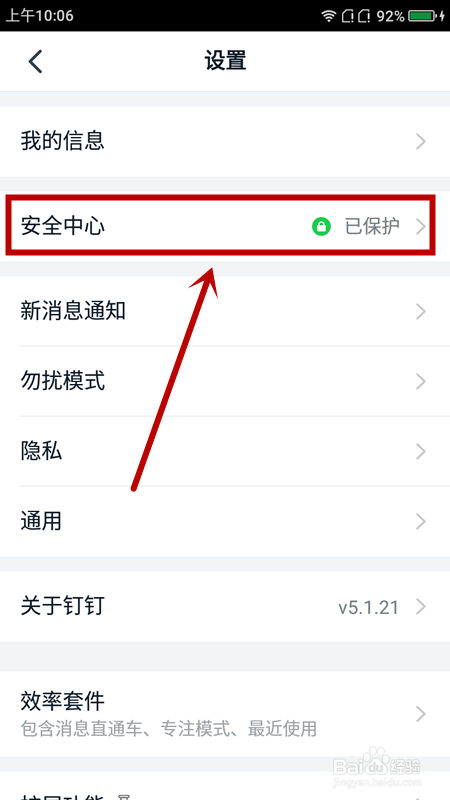Tap the Wi-Fi status icon
450x800 pixels.
tap(329, 16)
